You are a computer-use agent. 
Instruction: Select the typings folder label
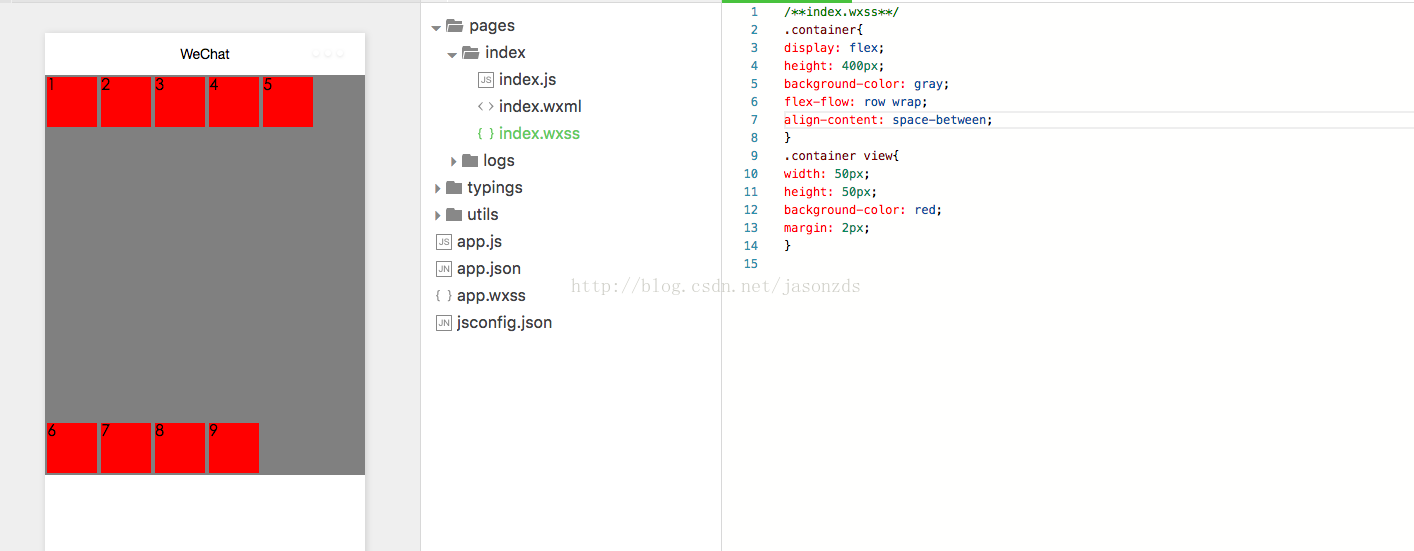point(495,188)
